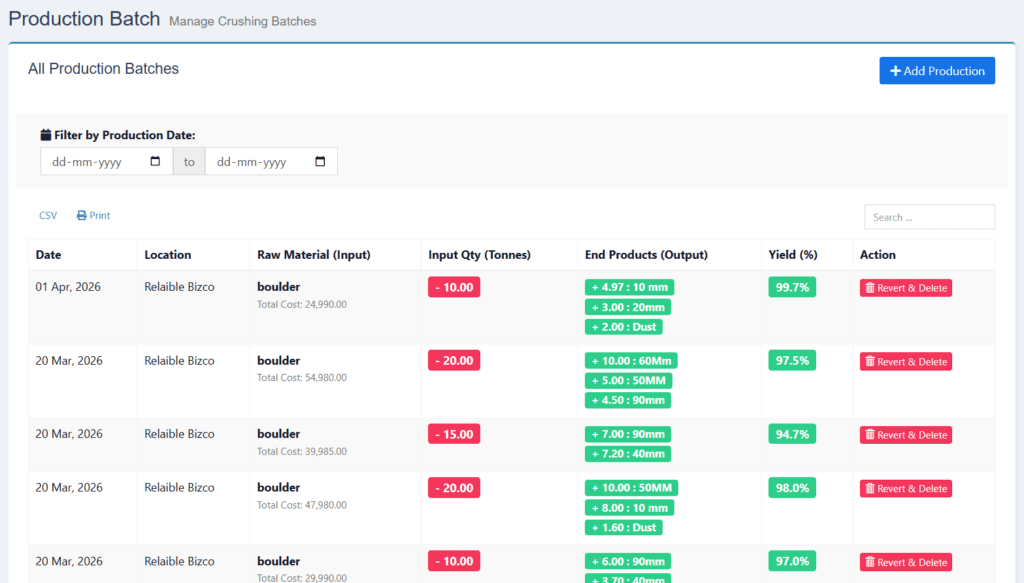Revert & Delete batch with 98.0% yield

906,488
